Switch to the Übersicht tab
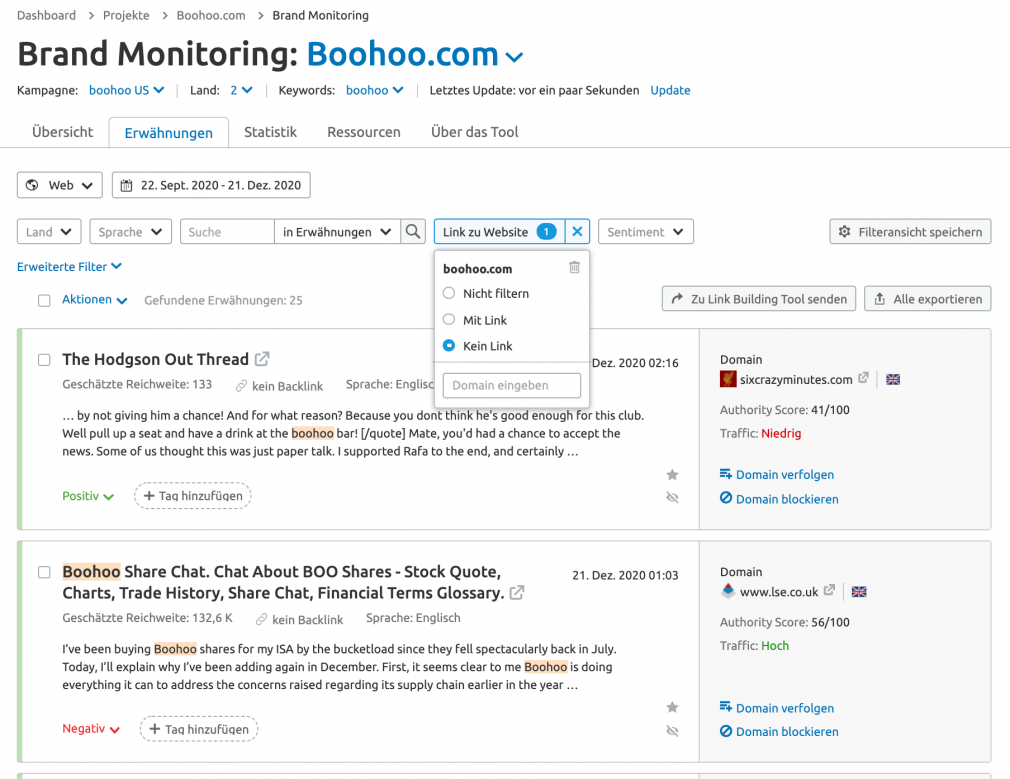Image resolution: width=1010 pixels, height=779 pixels. 62,132
